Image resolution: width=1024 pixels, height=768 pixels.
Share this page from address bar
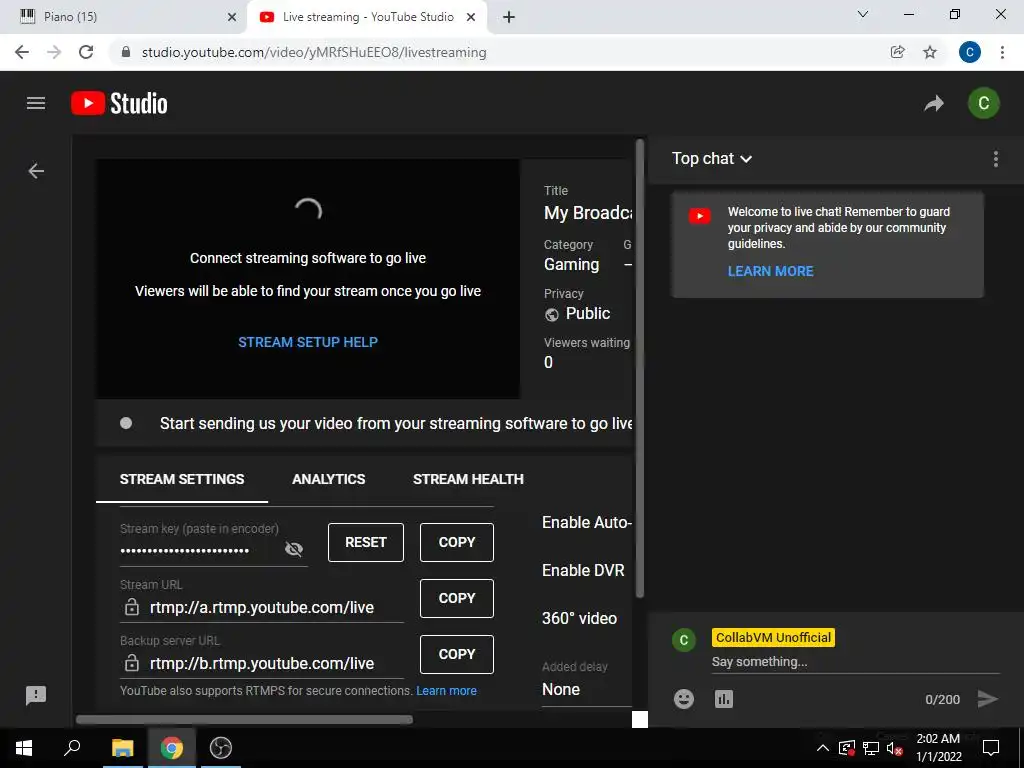click(898, 52)
